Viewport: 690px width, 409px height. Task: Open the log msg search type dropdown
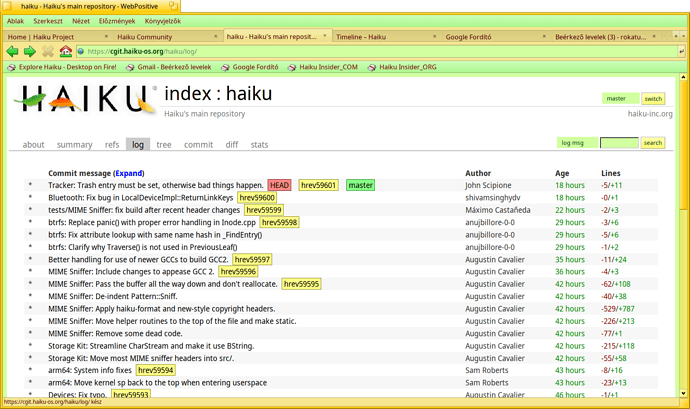(x=577, y=143)
